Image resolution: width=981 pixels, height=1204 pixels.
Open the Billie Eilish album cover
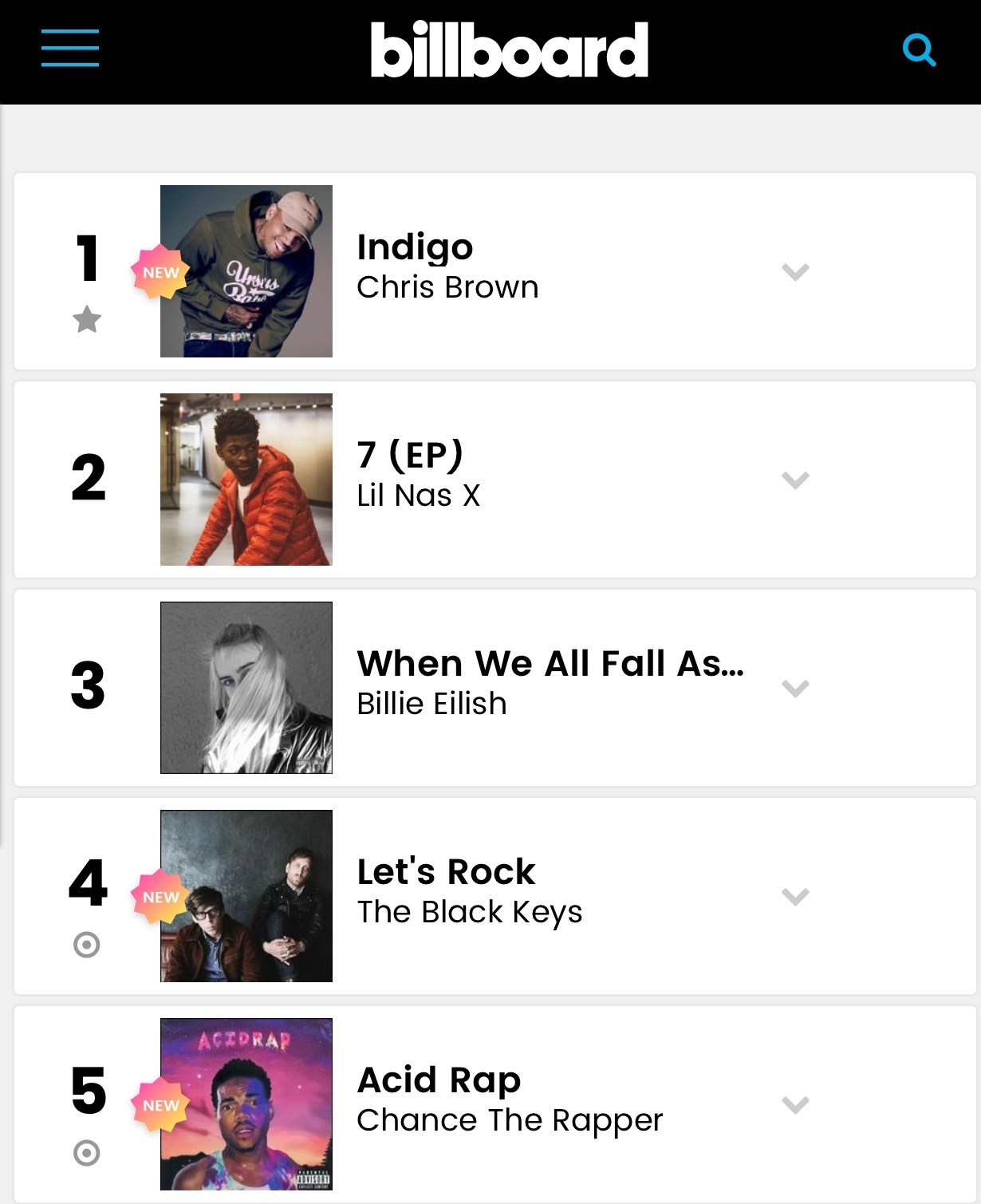(x=246, y=688)
